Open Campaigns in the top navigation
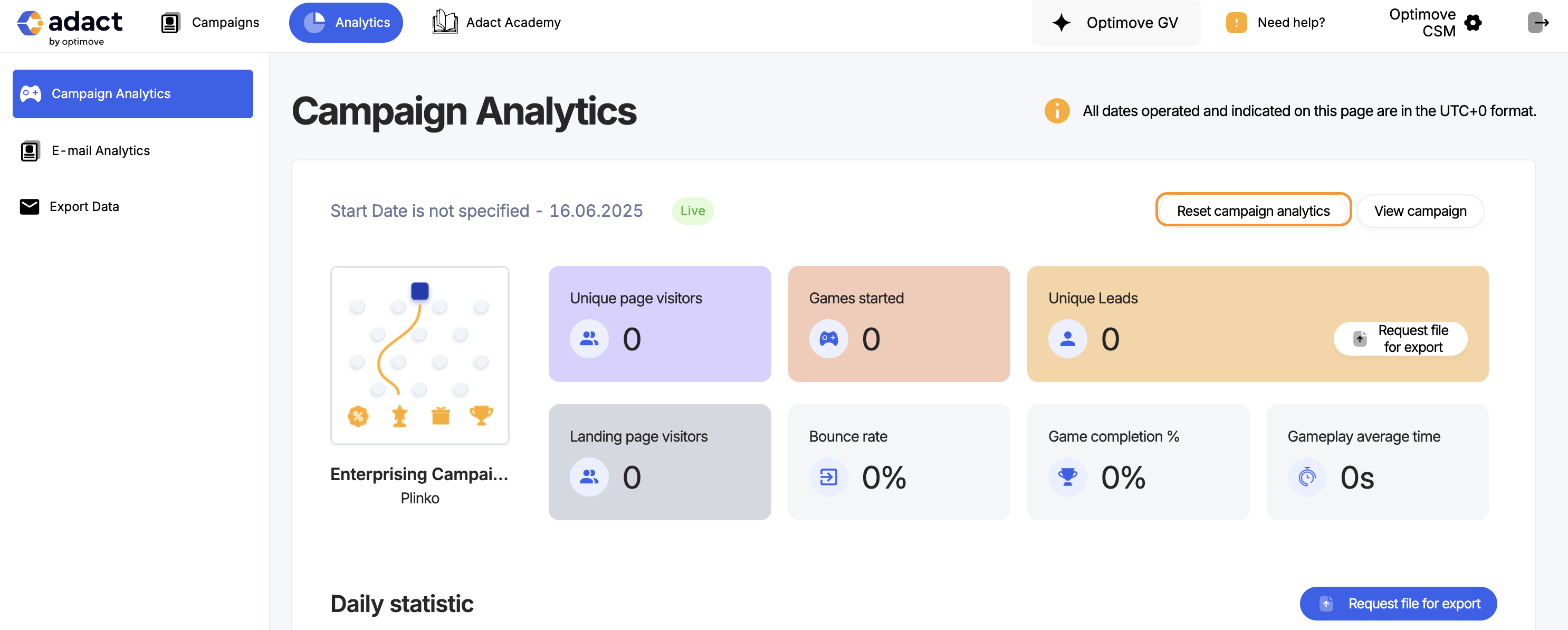Screen dimensions: 1568x630 pos(210,23)
